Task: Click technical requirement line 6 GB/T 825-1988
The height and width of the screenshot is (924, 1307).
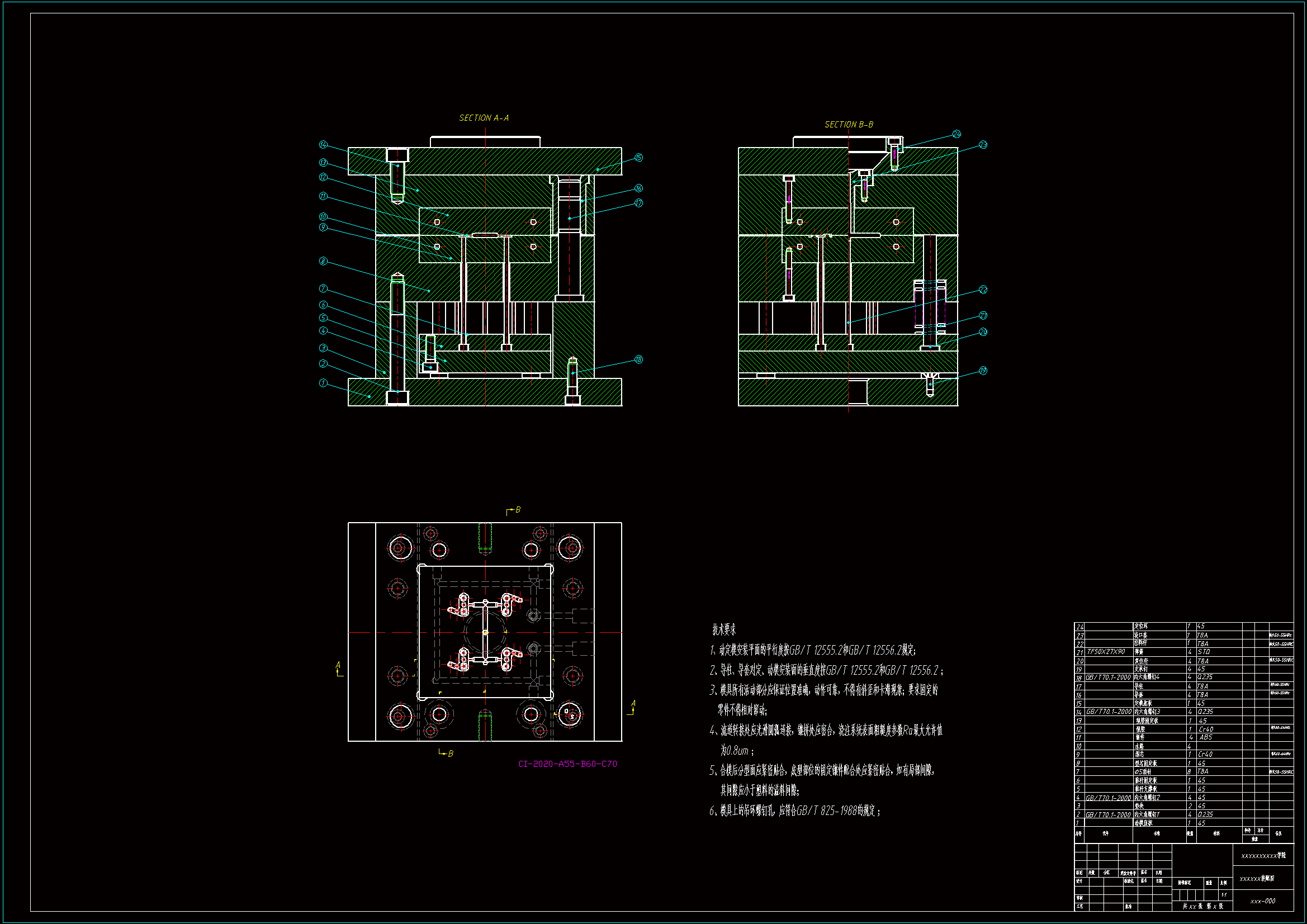Action: point(795,811)
